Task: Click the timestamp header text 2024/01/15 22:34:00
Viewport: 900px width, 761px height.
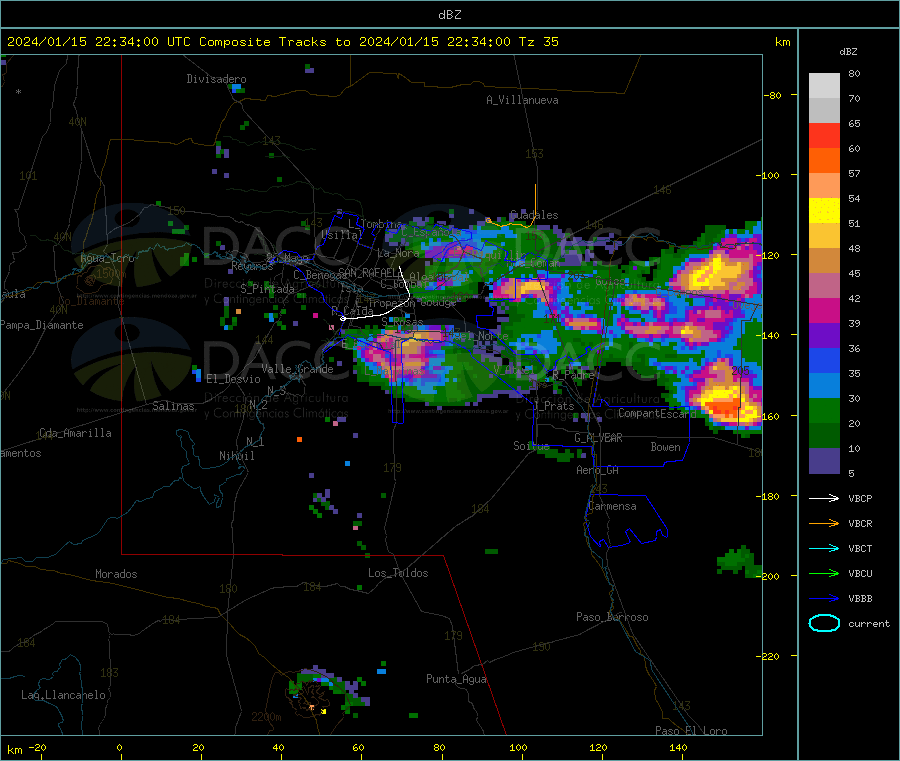Action: point(83,42)
